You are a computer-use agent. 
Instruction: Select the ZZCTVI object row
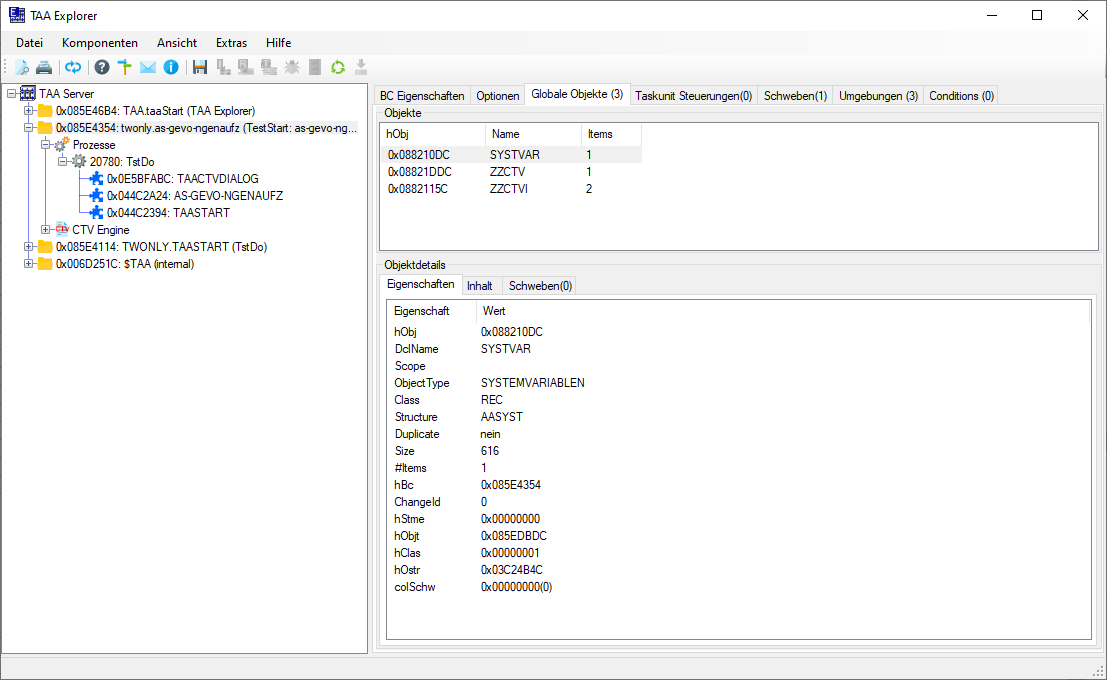pos(510,189)
